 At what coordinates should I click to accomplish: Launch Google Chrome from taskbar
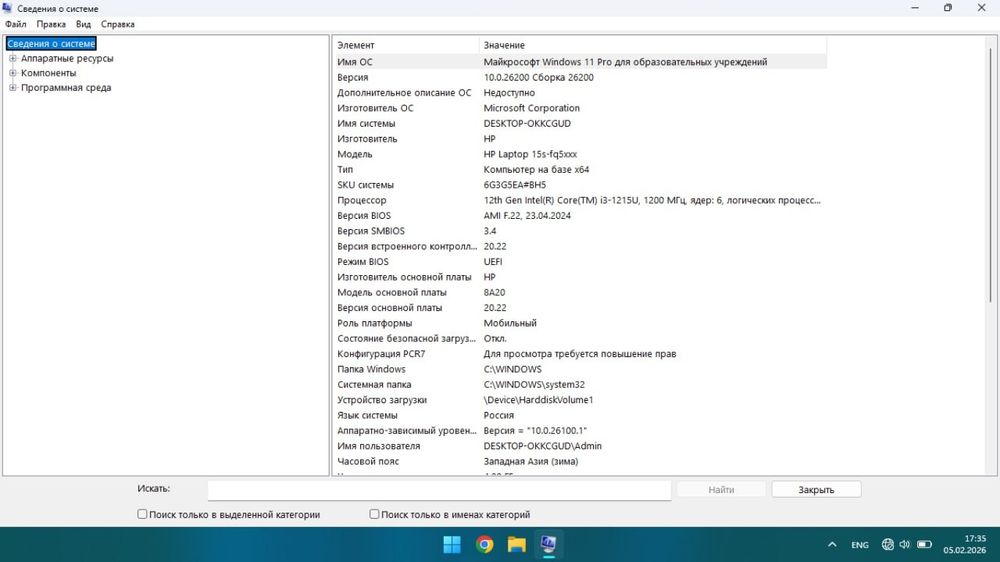tap(485, 544)
